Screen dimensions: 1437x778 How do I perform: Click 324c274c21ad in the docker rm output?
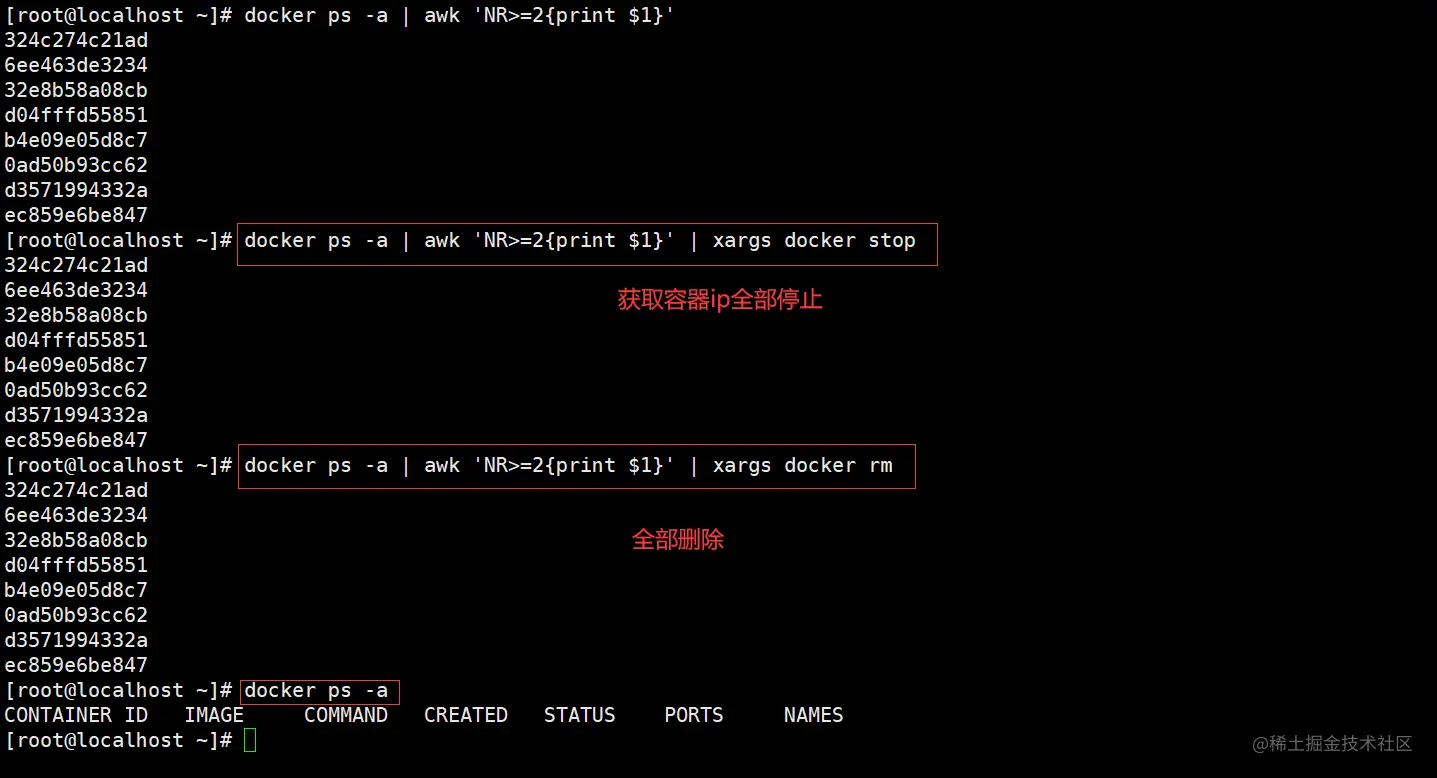point(76,490)
